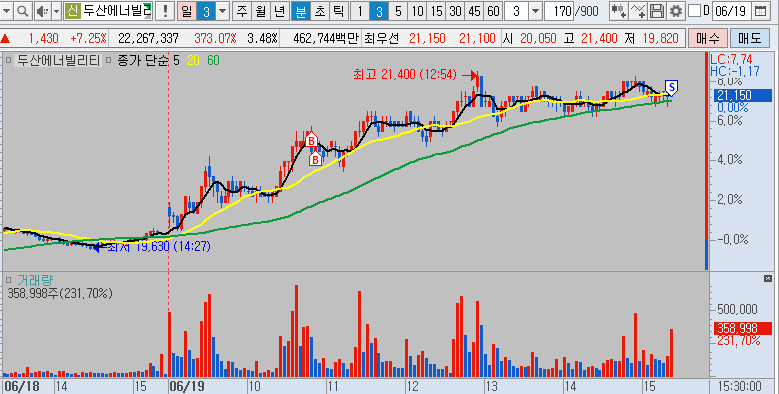Click the 매수 buy button
This screenshot has height=394, width=779.
[707, 38]
